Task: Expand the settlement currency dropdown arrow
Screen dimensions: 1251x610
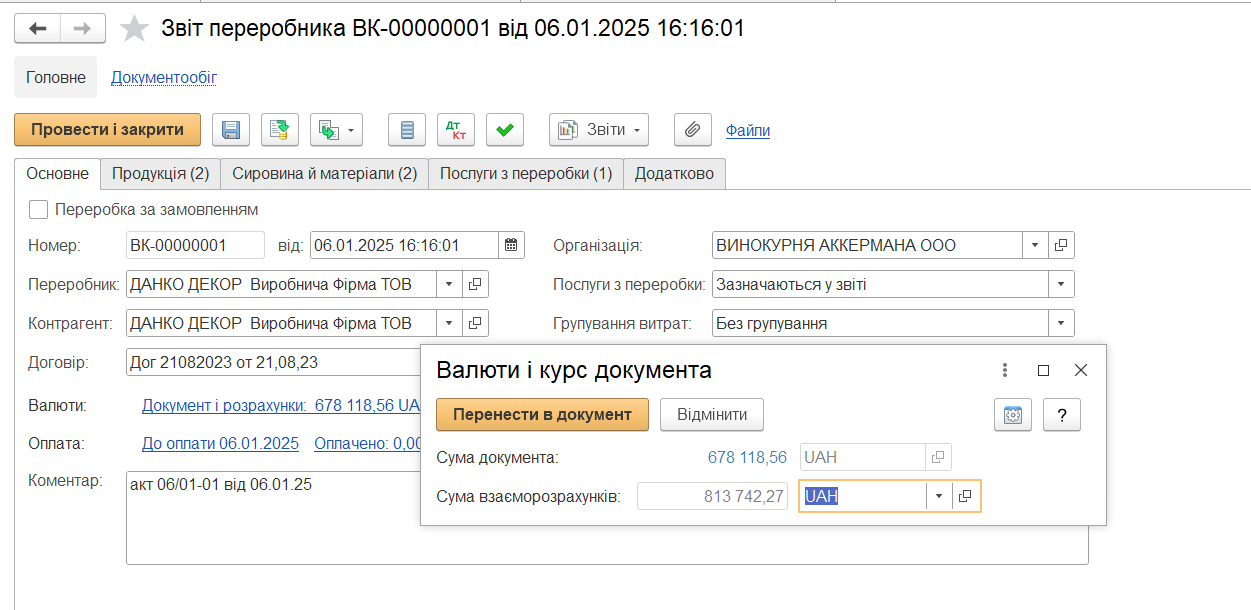Action: pos(939,496)
